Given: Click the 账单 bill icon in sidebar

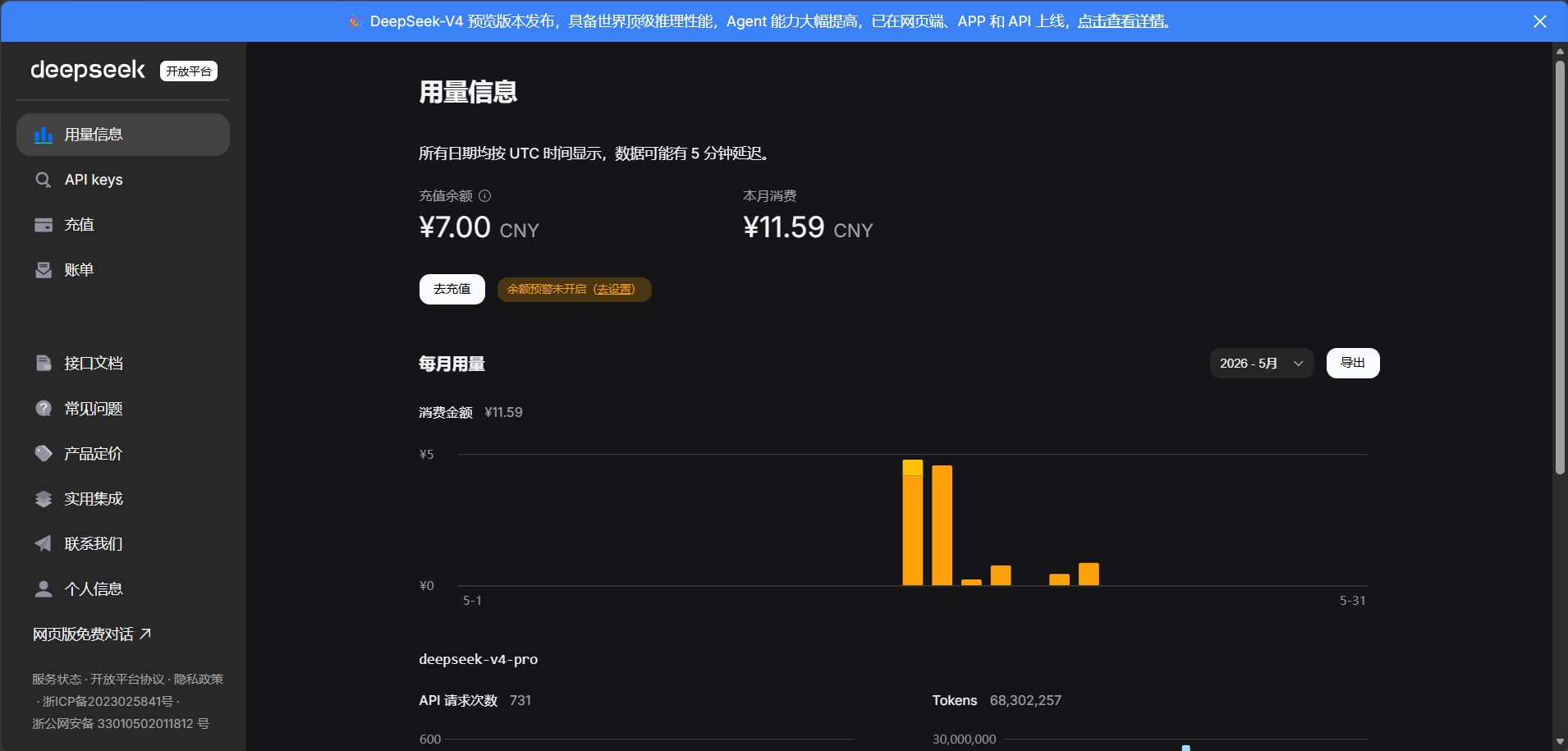Looking at the screenshot, I should [x=44, y=270].
